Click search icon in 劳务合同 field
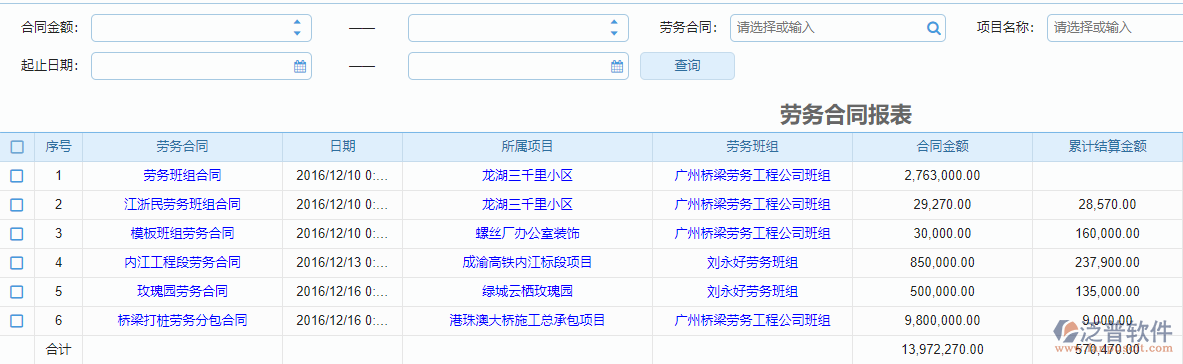1183x364 pixels. coord(933,29)
